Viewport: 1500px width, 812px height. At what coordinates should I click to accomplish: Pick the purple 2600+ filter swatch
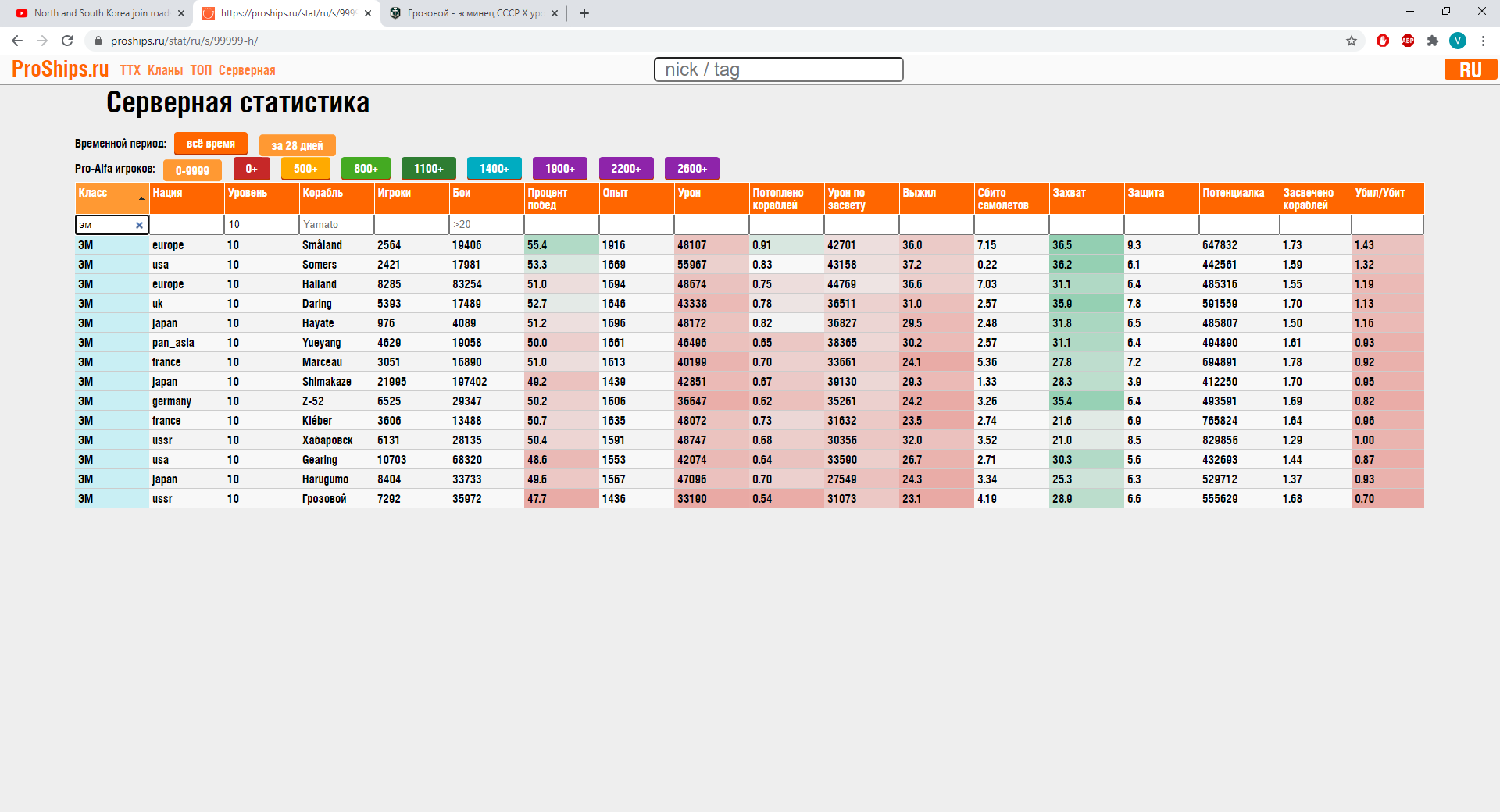tap(691, 169)
